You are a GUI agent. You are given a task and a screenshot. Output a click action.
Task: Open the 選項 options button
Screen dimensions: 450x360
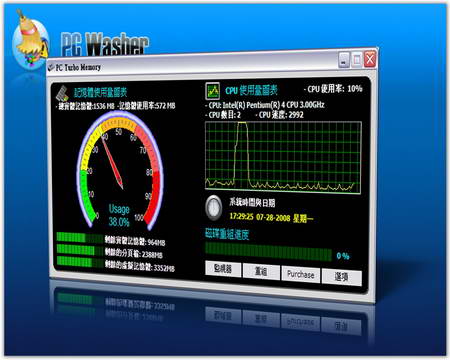point(342,277)
